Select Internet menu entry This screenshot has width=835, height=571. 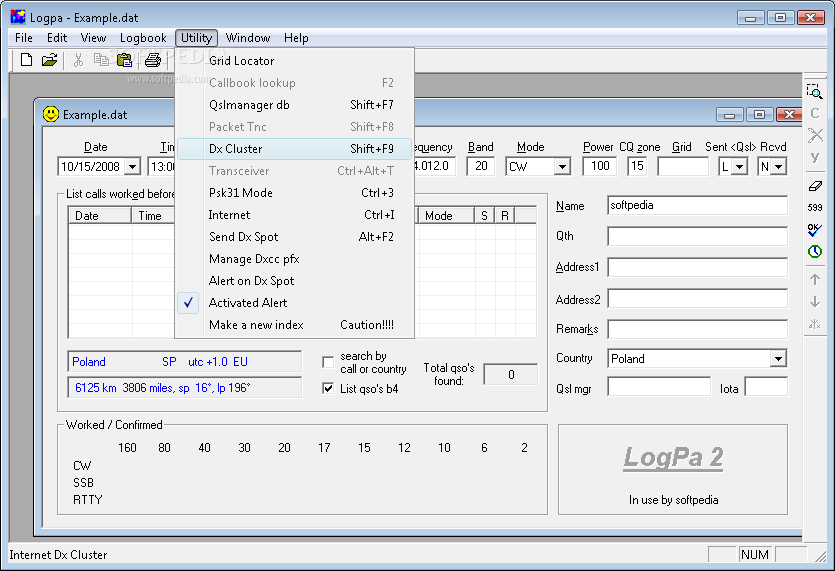[x=294, y=215]
